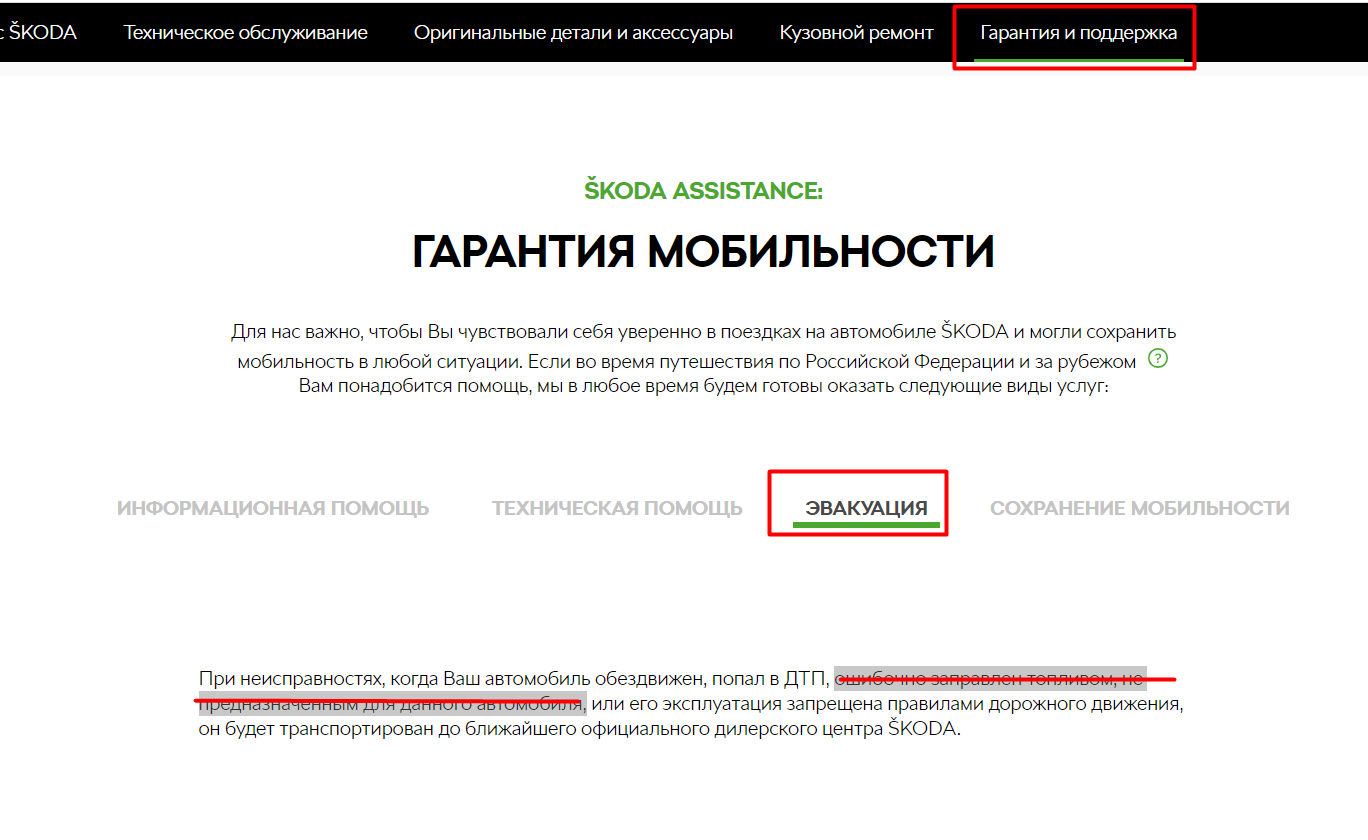Select Гарантия и поддержка in navigation
This screenshot has height=840, width=1368.
[x=1078, y=33]
